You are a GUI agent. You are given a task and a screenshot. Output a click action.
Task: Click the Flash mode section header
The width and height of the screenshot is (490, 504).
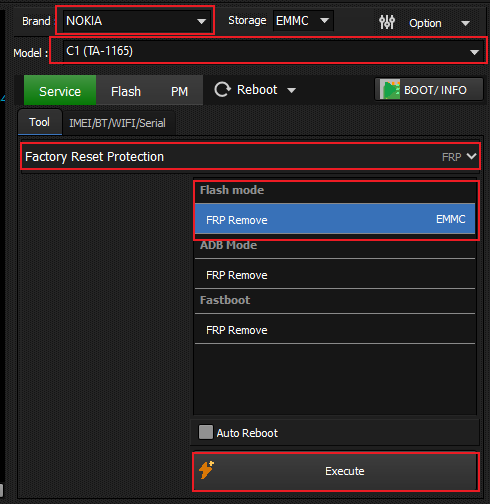click(232, 190)
